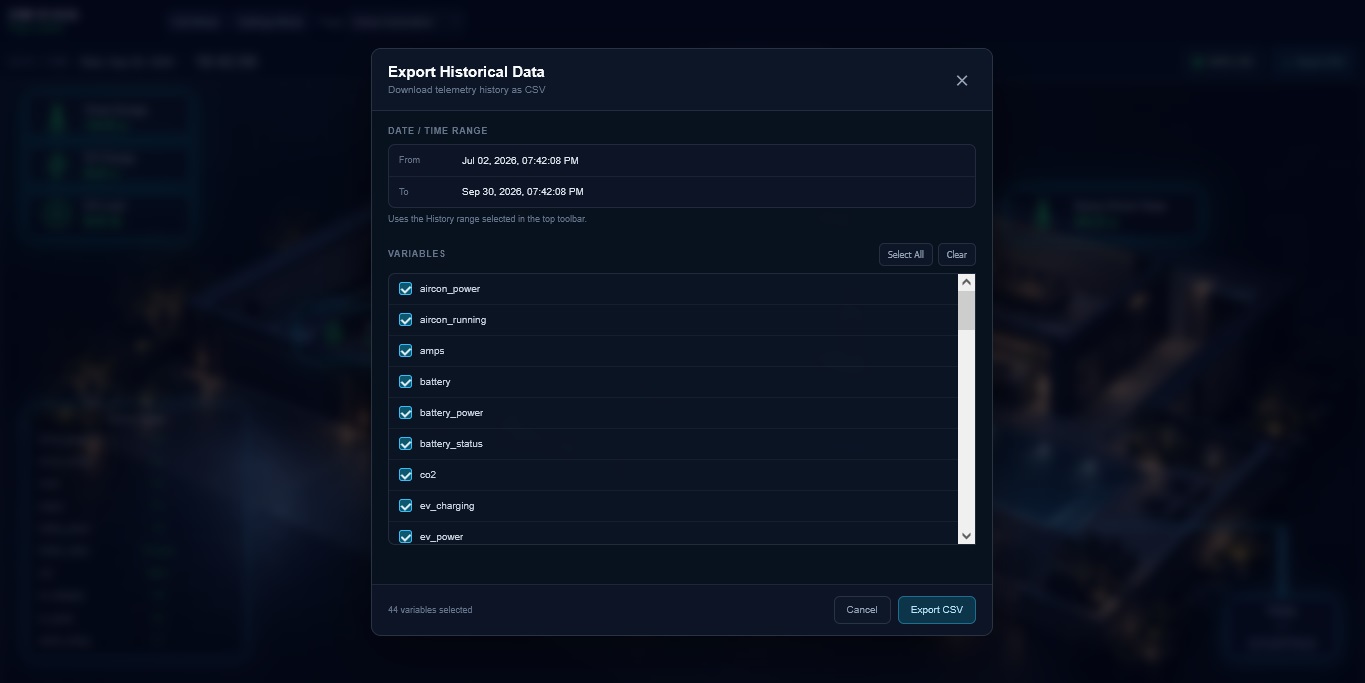This screenshot has height=683, width=1365.
Task: Clear all selected variables
Action: click(957, 255)
